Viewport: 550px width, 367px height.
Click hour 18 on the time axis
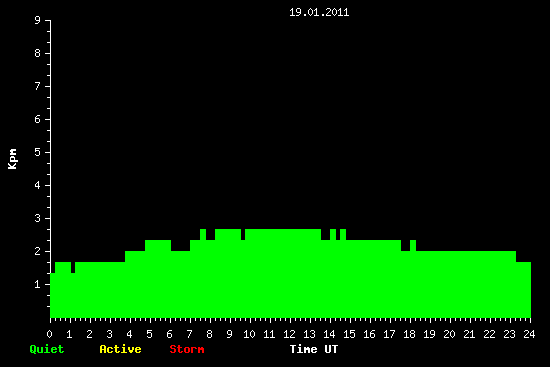click(x=409, y=334)
